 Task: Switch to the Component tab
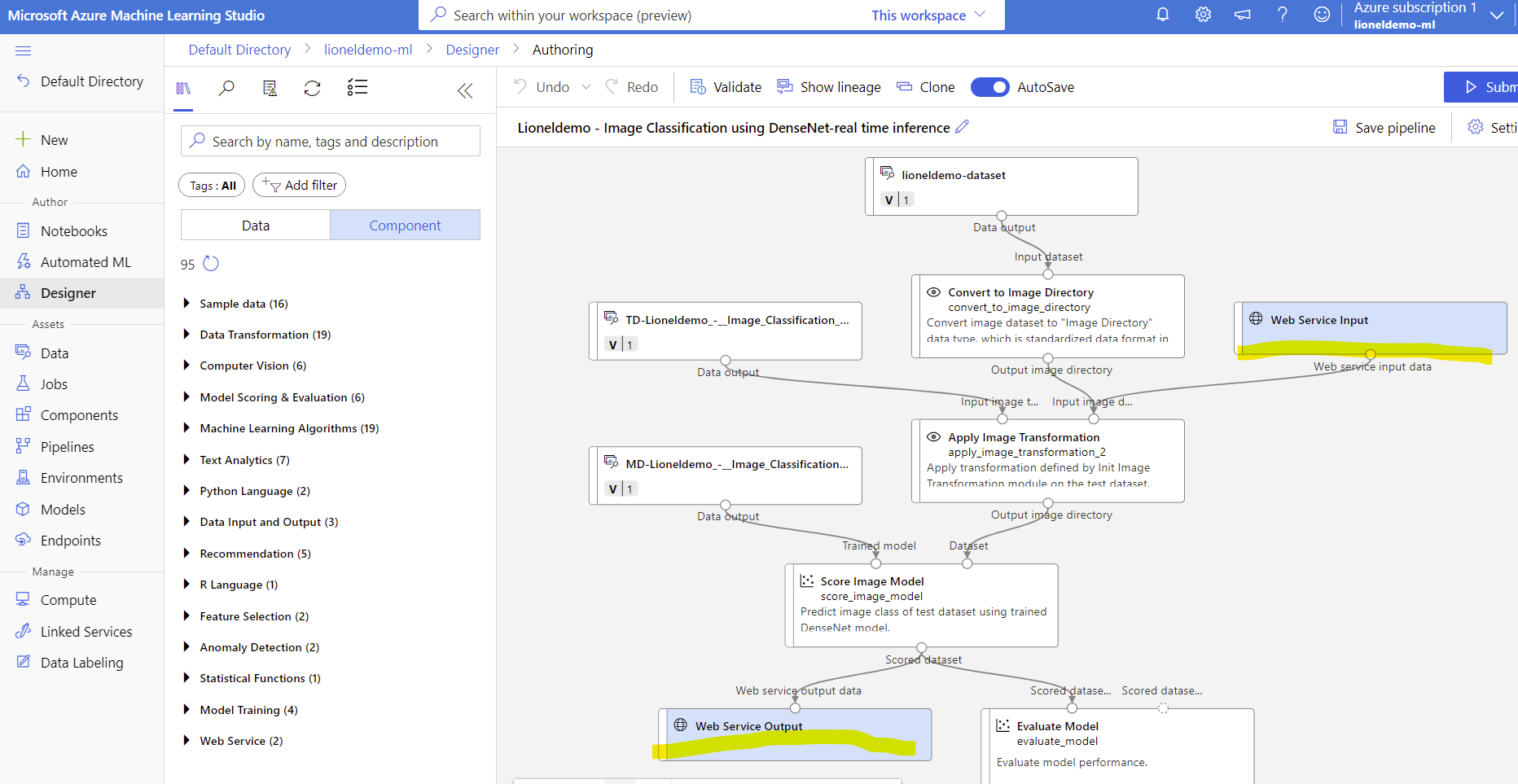point(405,225)
